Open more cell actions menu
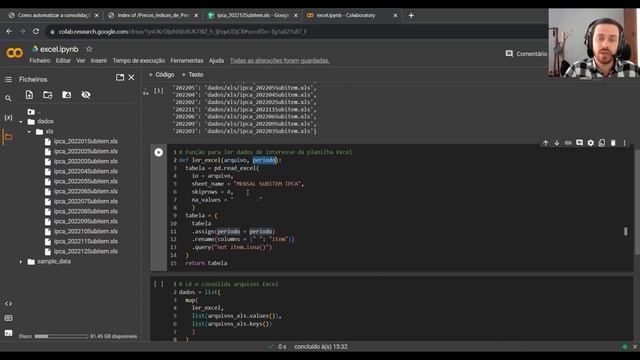 coord(624,143)
